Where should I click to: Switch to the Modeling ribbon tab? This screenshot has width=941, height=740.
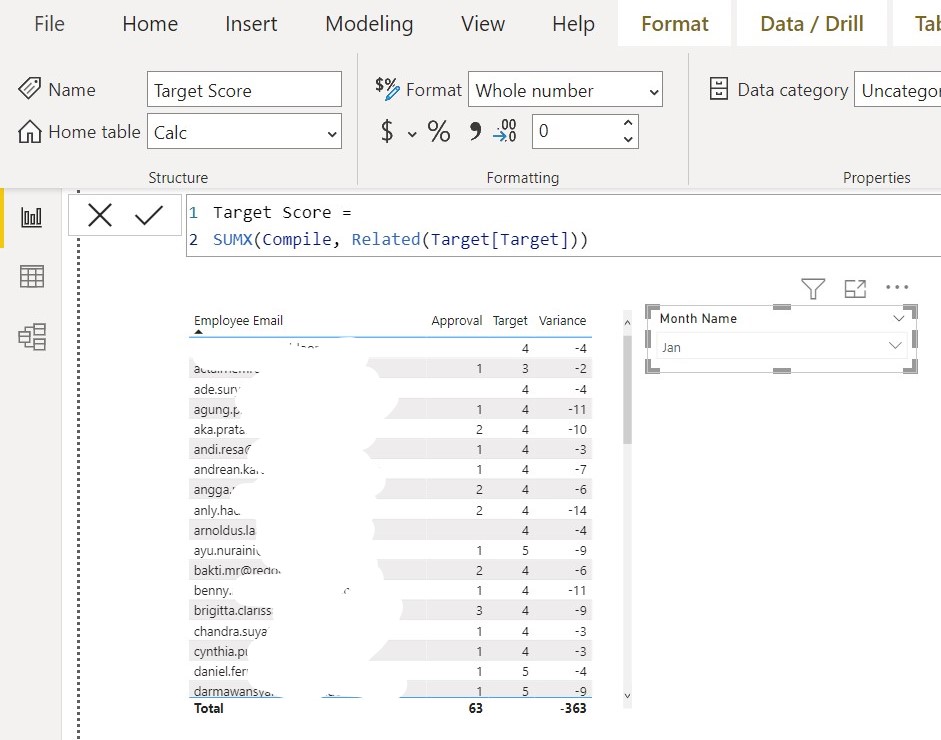click(x=369, y=23)
